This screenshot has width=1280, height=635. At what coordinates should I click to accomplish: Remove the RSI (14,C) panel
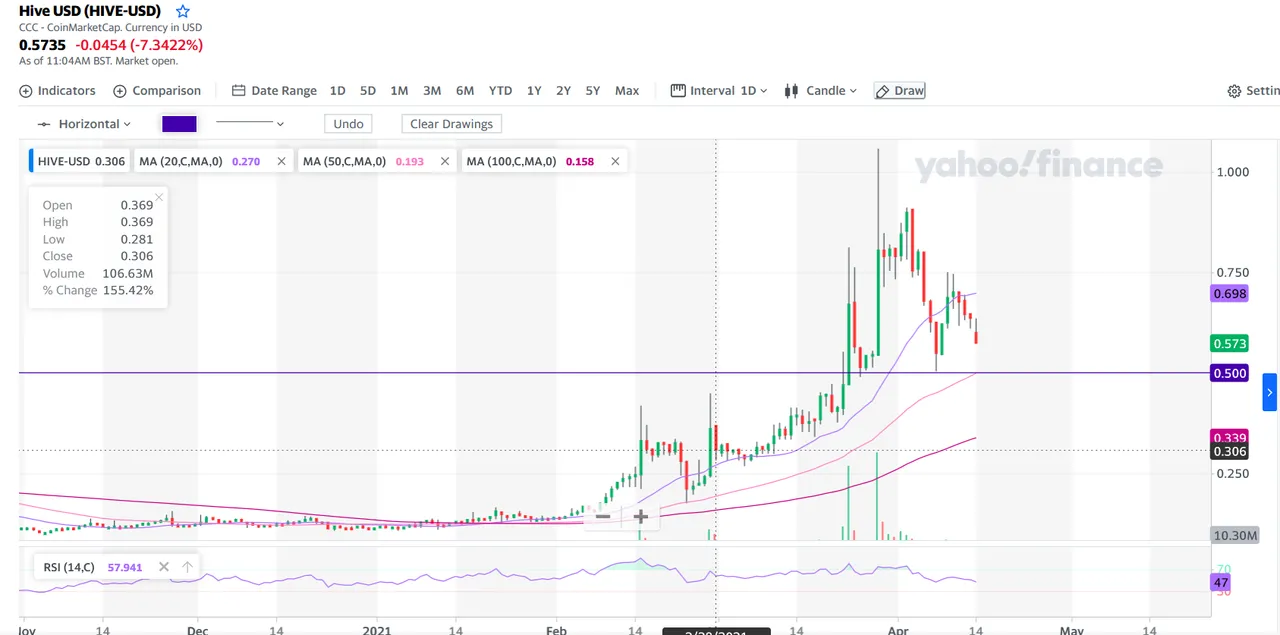tap(164, 567)
